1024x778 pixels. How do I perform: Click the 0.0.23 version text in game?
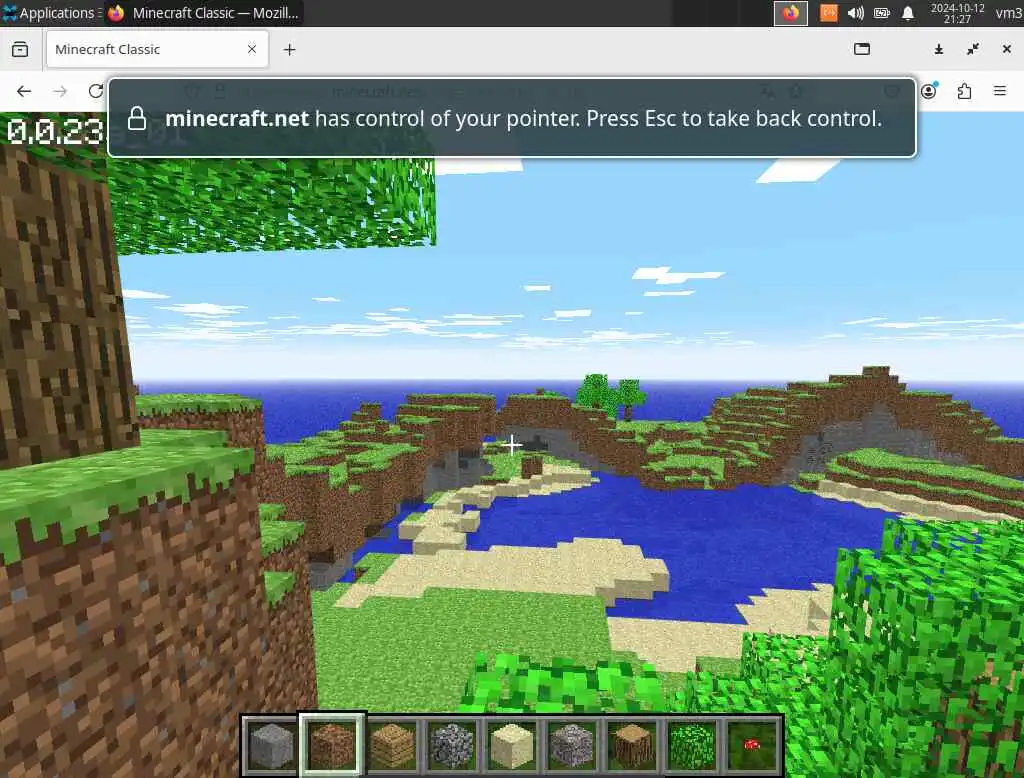[55, 132]
